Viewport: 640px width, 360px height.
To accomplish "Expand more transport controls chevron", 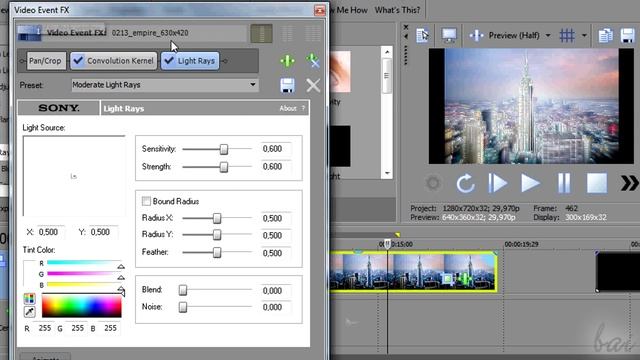I will pyautogui.click(x=629, y=183).
